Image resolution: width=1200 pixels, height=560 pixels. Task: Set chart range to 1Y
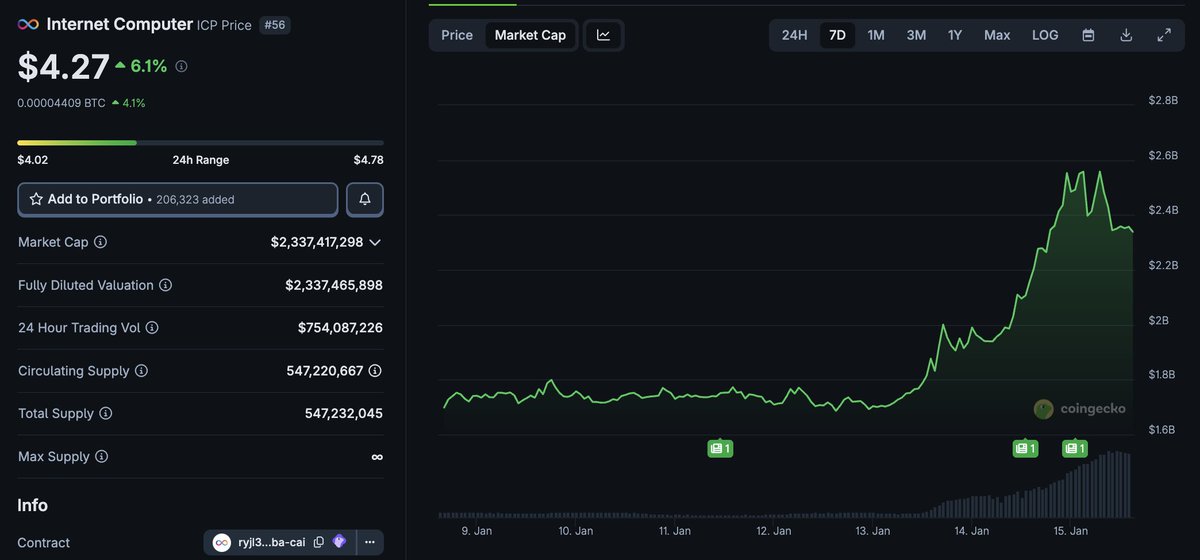coord(955,35)
